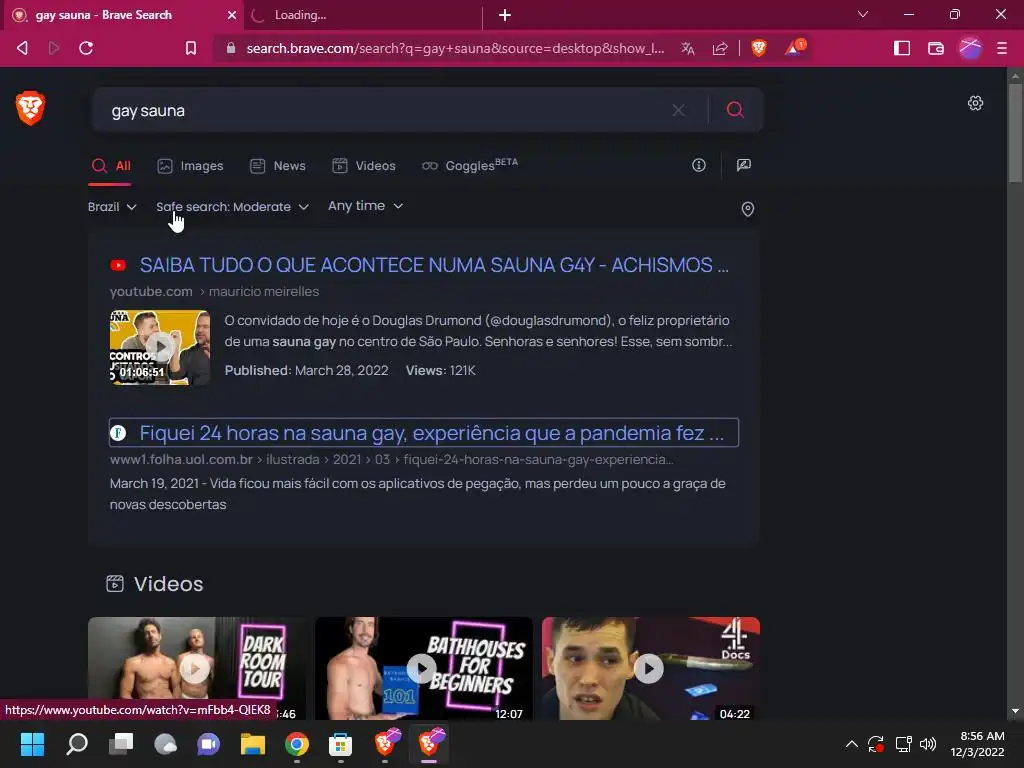Click the page vertical scrollbar thumb
The height and width of the screenshot is (768, 1024).
coord(1014,131)
